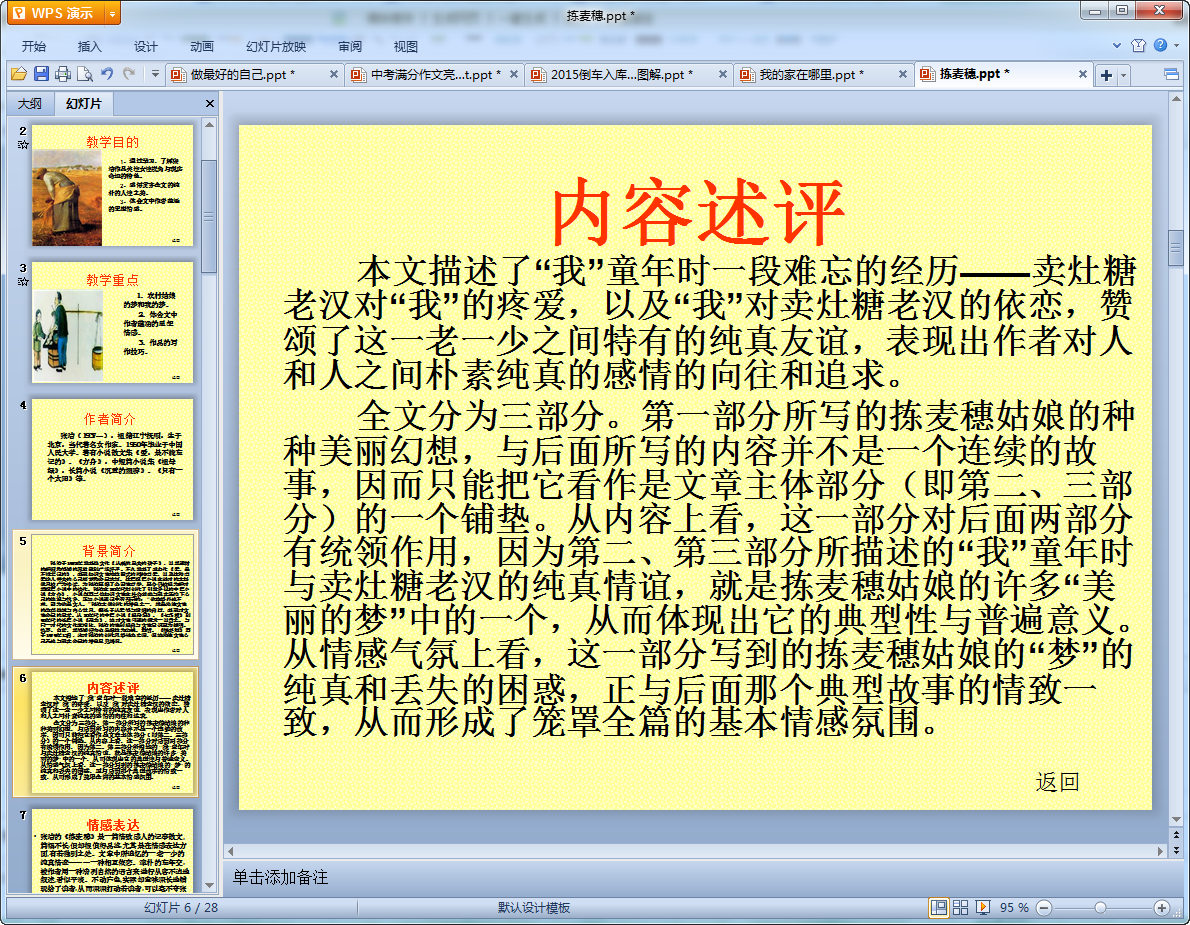The width and height of the screenshot is (1190, 925).
Task: Click the animation star icon on slide 2
Action: (x=23, y=145)
